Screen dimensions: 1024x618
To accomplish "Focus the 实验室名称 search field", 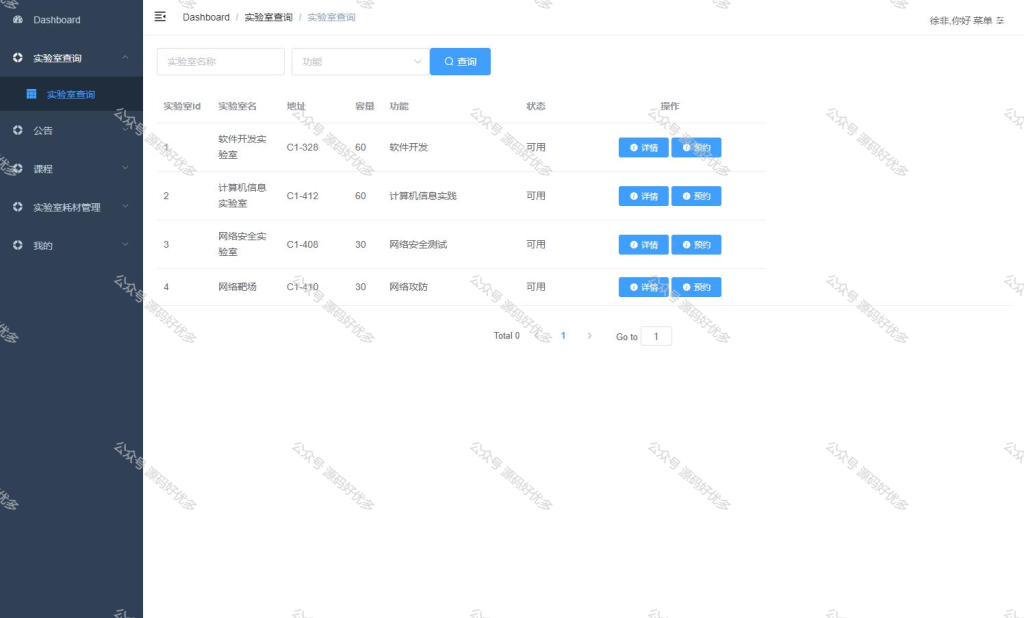I will pyautogui.click(x=221, y=61).
